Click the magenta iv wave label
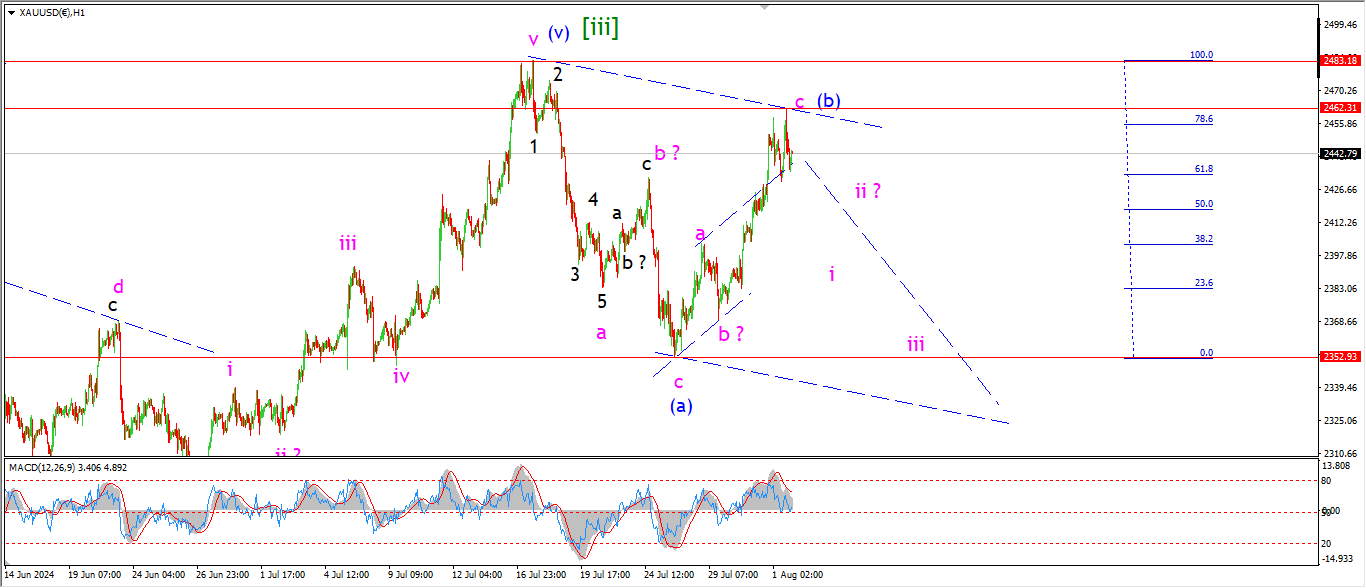Image resolution: width=1366 pixels, height=588 pixels. click(401, 376)
